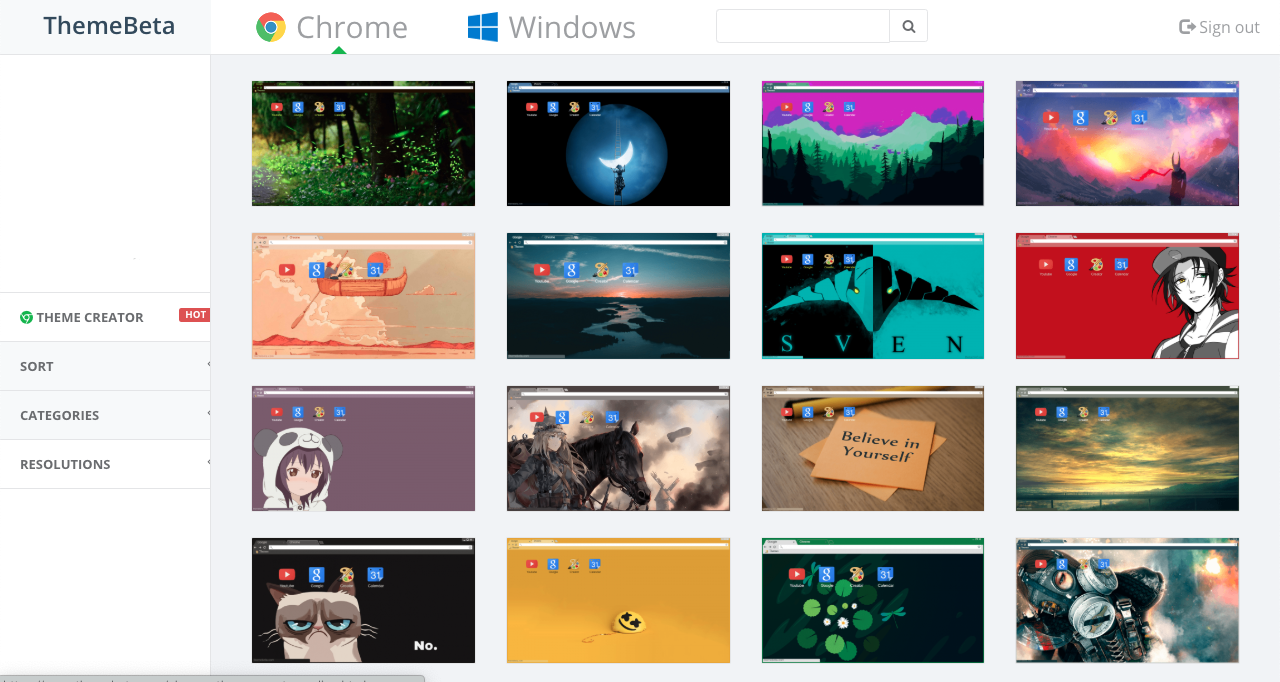This screenshot has height=682, width=1280.
Task: Open the grumpy cat 'No.' theme
Action: coord(363,600)
